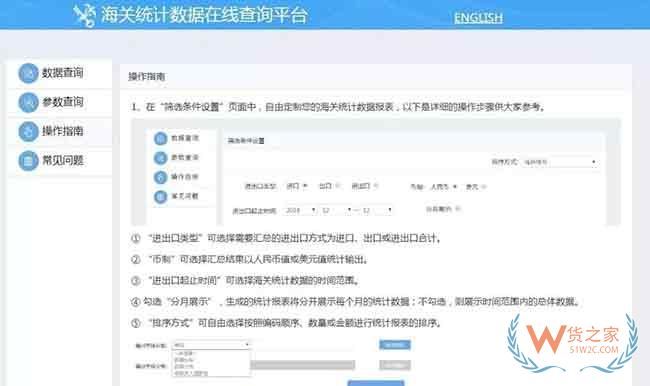The width and height of the screenshot is (650, 386).
Task: Click the wide blue button cut off at the page bottom
Action: (376, 383)
